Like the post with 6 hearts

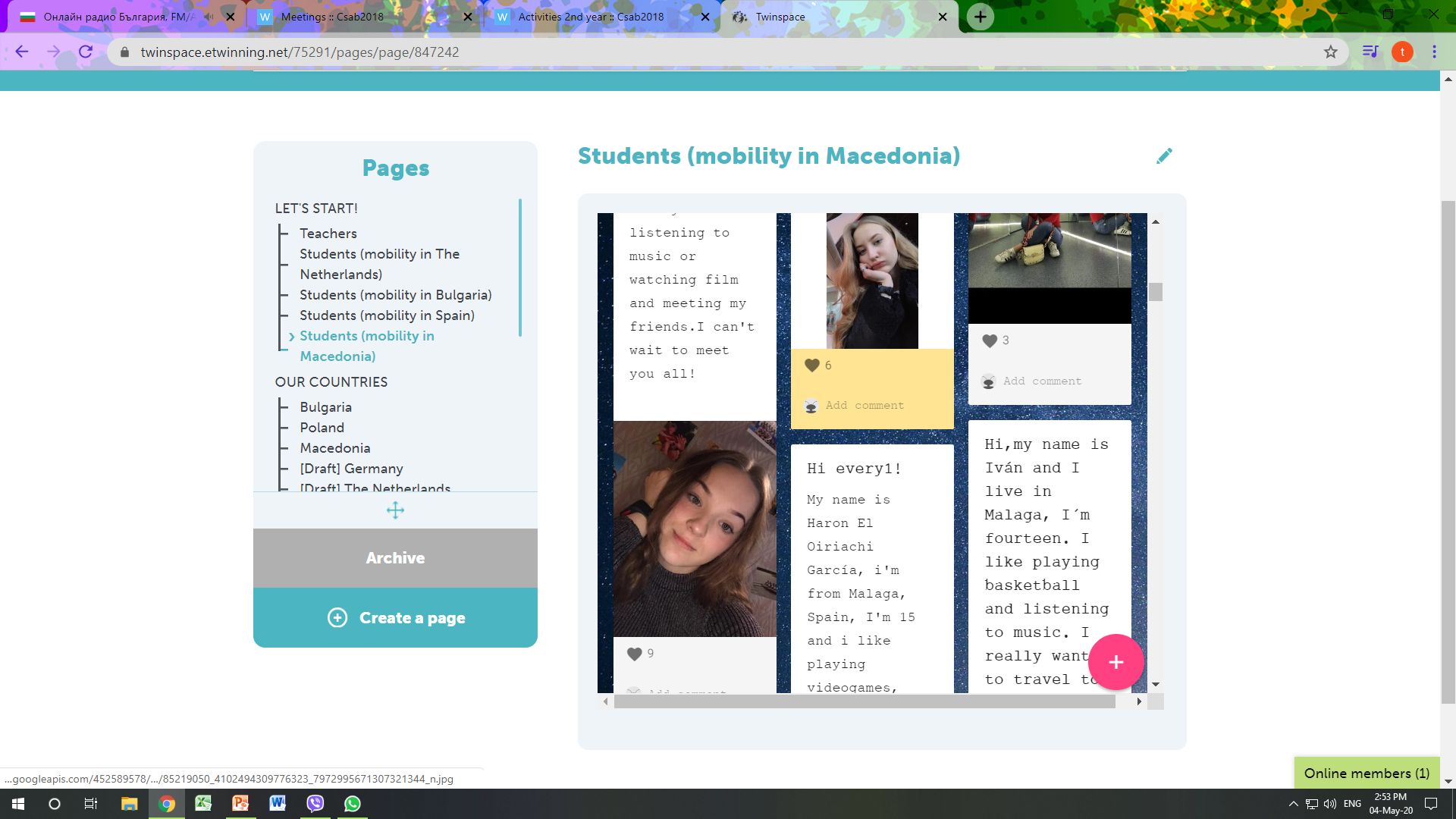click(811, 366)
